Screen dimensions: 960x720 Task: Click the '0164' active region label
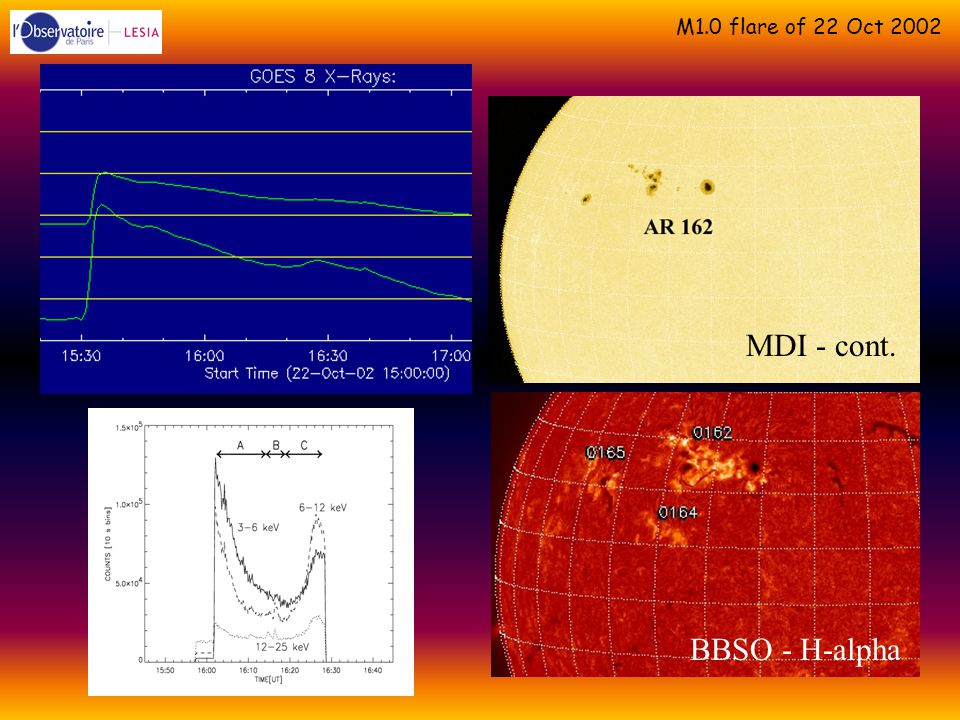pos(678,512)
